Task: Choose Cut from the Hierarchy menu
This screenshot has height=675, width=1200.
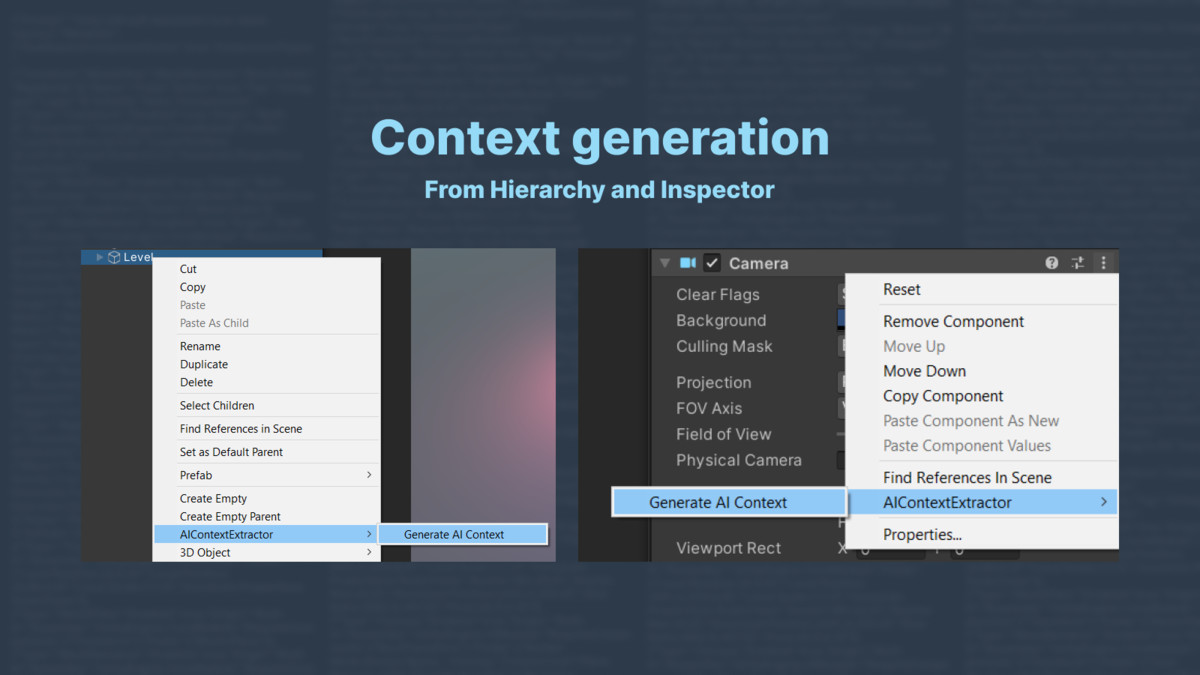Action: tap(266, 269)
